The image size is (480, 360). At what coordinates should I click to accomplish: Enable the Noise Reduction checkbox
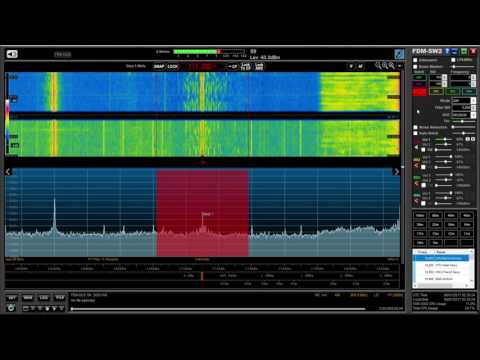click(x=415, y=127)
